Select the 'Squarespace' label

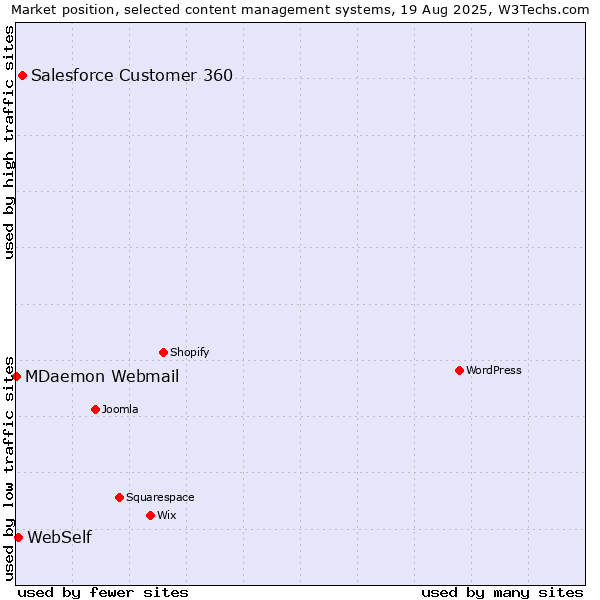160,497
